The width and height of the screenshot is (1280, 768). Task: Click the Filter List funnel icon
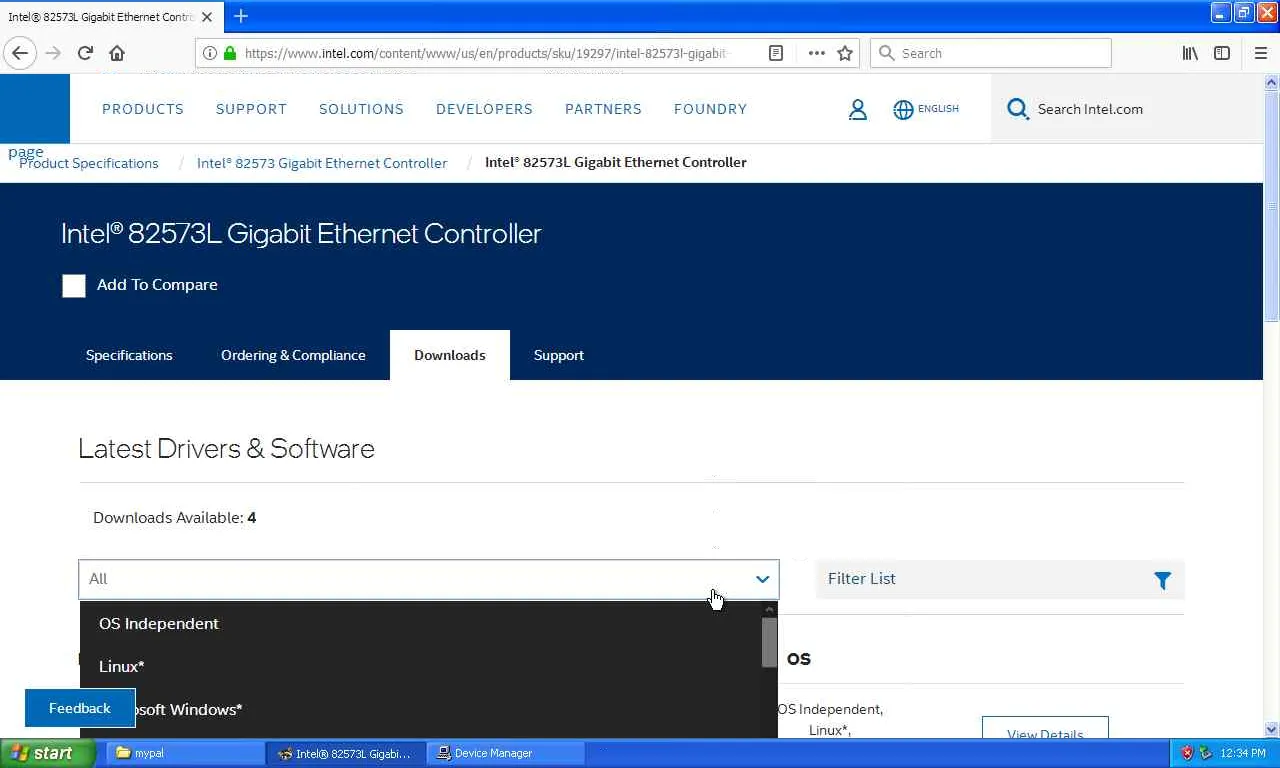1162,580
